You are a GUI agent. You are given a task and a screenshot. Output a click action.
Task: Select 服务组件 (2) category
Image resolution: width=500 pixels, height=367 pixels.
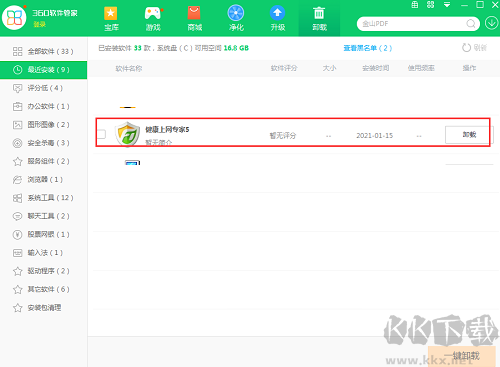pos(43,161)
